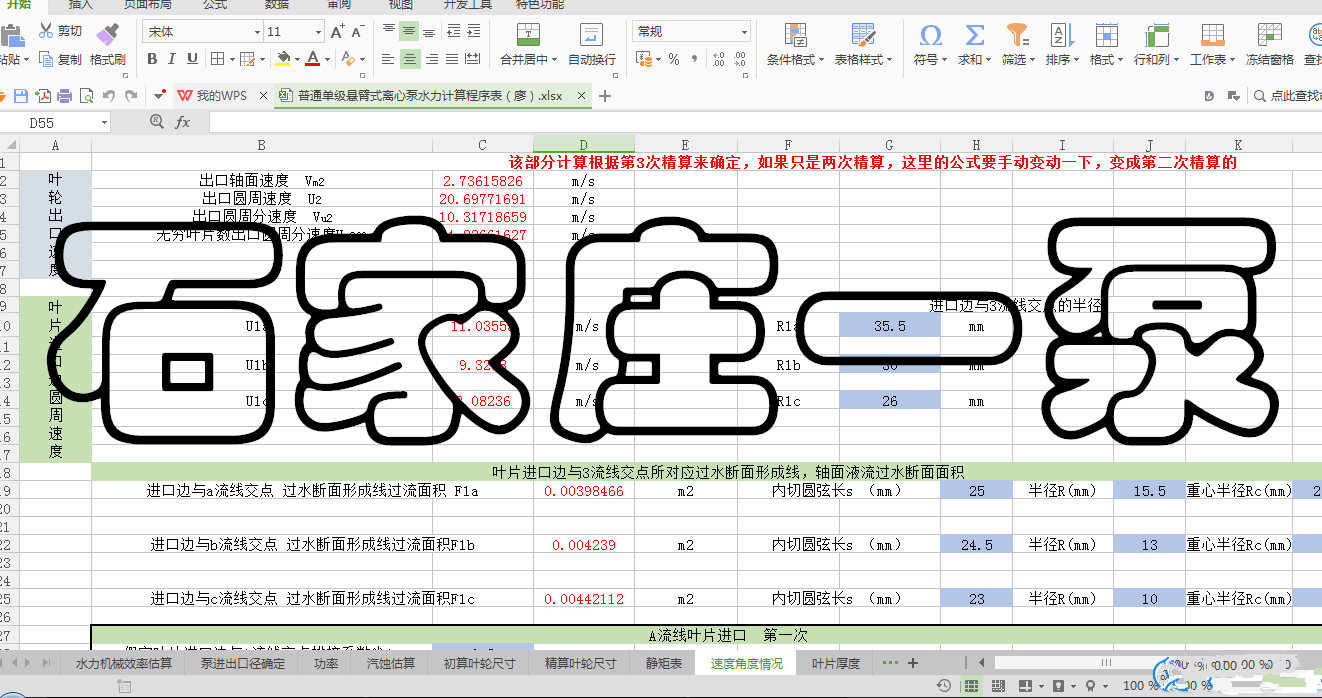Click the Cut (剪切) scissors icon
The width and height of the screenshot is (1322, 698).
point(46,31)
